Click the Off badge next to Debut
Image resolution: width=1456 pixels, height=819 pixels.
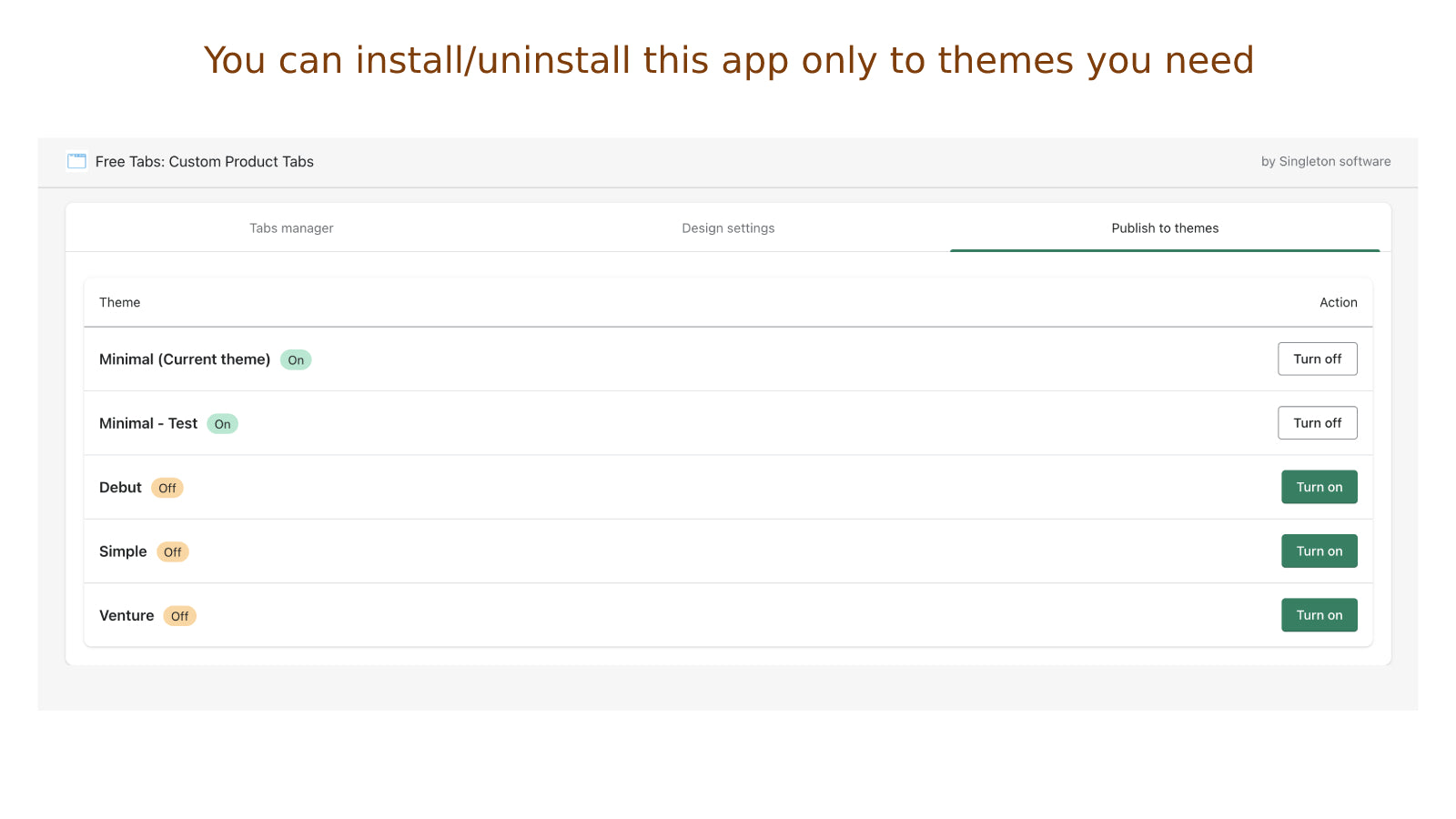[167, 488]
